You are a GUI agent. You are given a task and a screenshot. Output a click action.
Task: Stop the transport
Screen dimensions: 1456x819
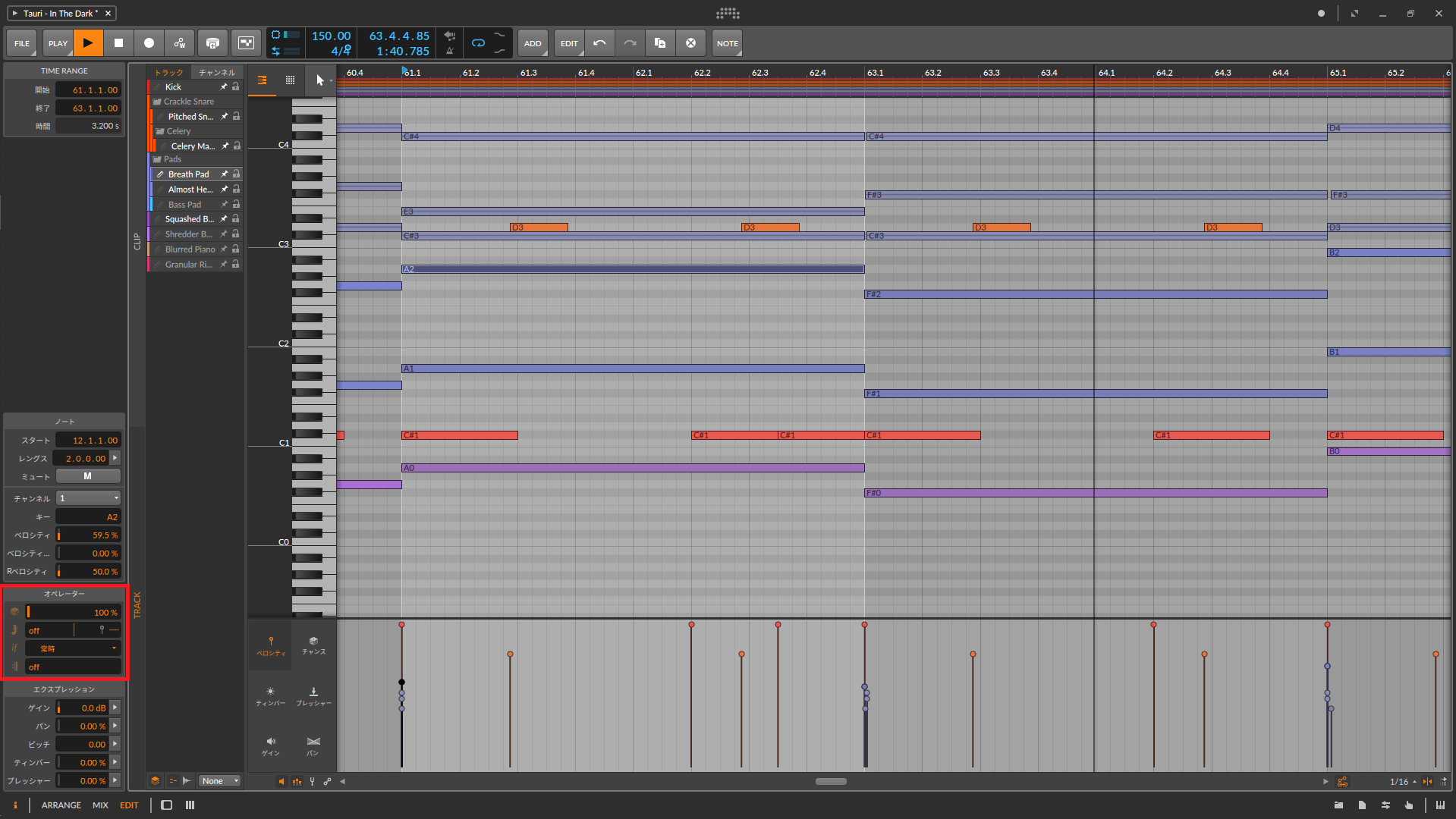pos(118,43)
